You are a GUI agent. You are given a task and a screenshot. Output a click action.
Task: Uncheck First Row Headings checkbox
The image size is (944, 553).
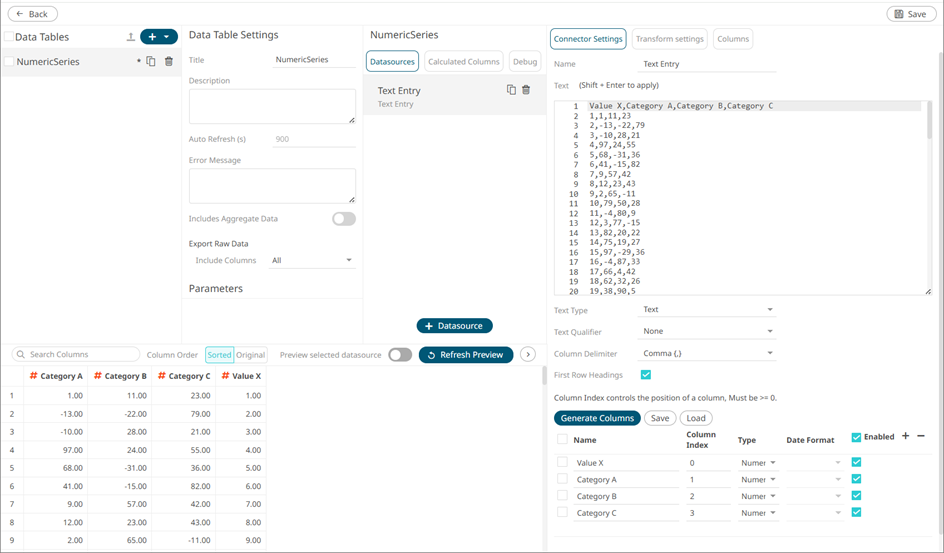[646, 375]
